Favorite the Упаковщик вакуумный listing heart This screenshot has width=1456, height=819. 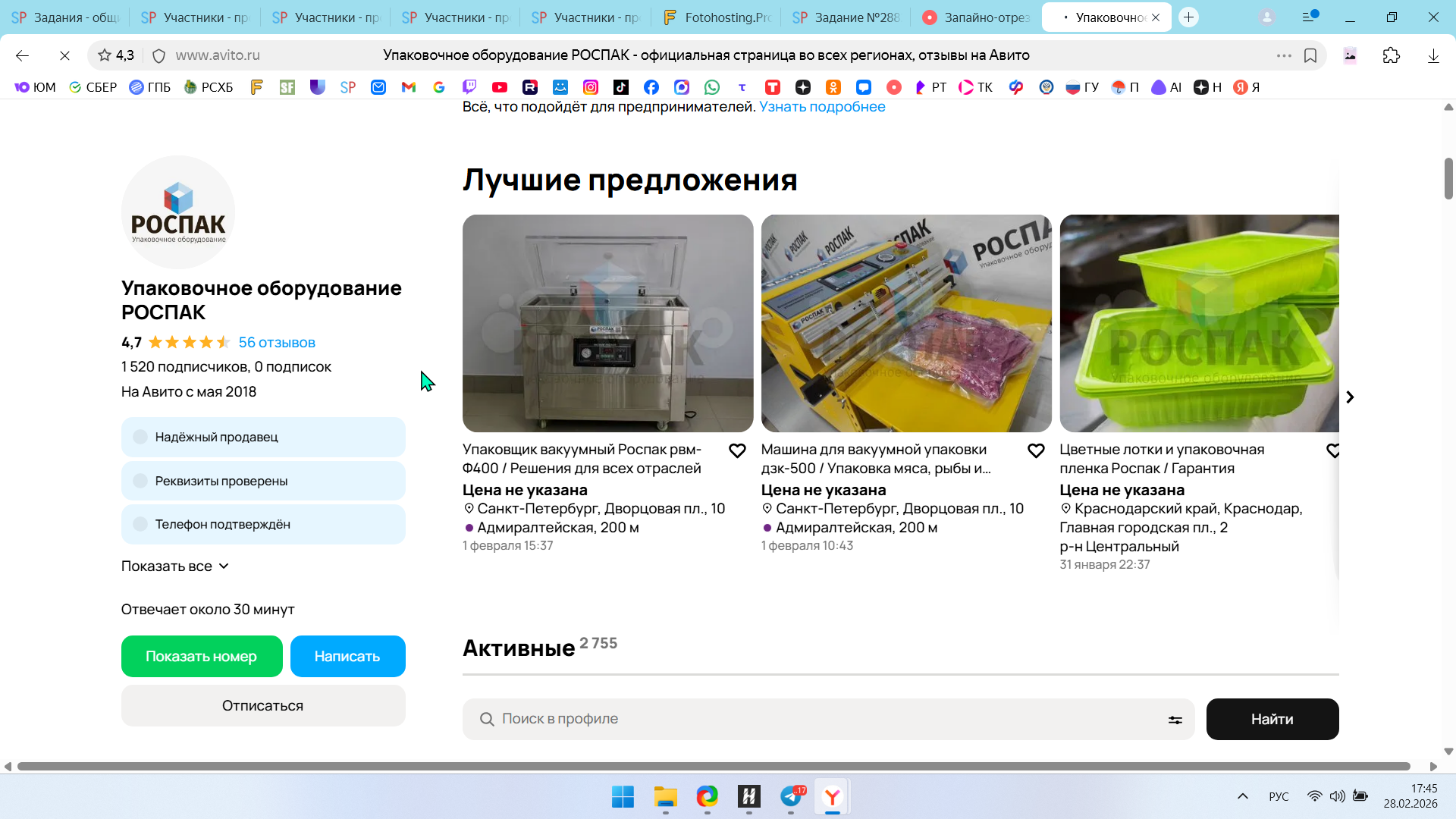pyautogui.click(x=737, y=450)
